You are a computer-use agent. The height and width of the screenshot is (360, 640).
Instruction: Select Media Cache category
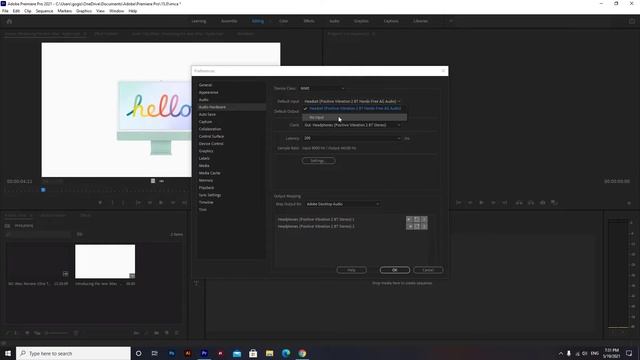click(209, 173)
